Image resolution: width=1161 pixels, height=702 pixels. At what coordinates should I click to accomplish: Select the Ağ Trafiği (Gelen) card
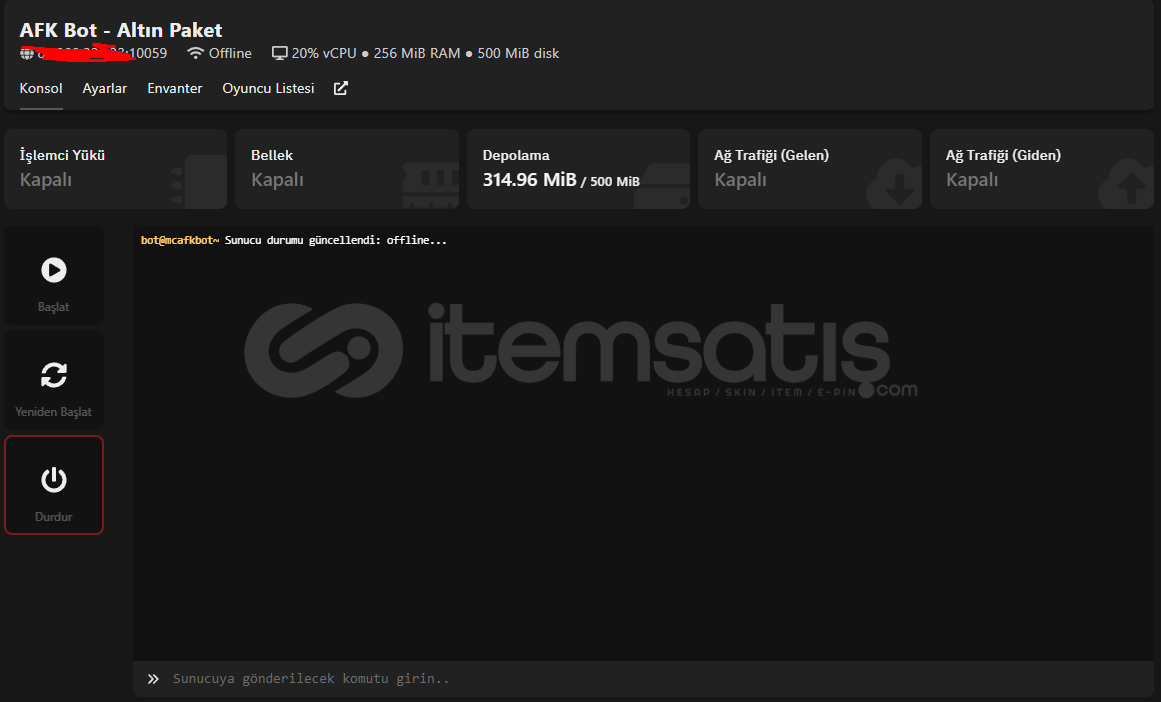[810, 169]
